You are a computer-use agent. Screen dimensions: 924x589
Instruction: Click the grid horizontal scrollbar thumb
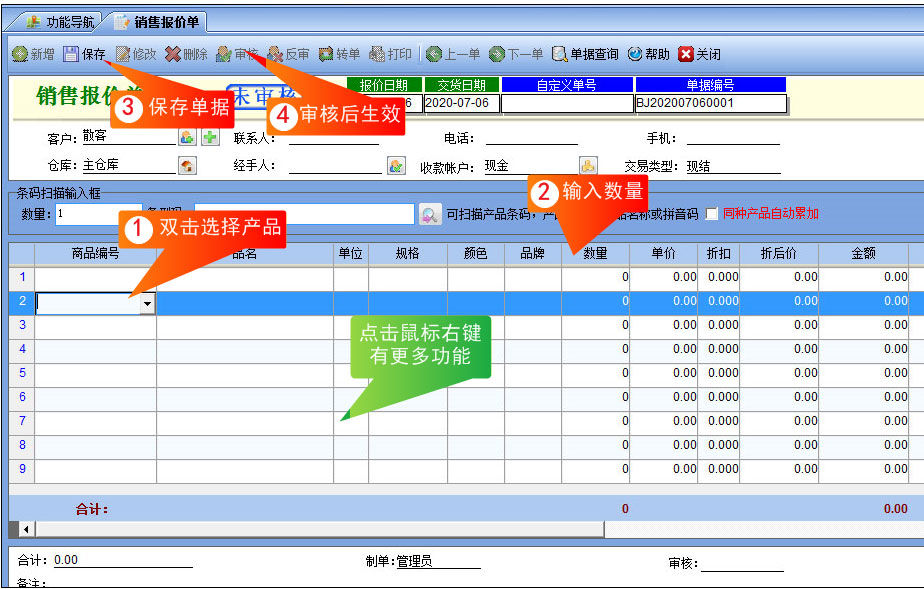click(320, 529)
